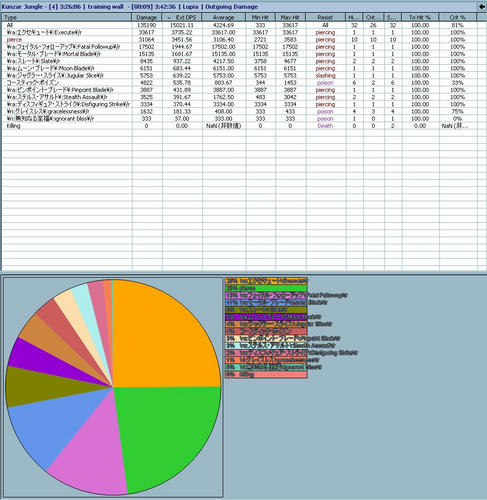Select the All row in table
This screenshot has height=500, width=487.
pyautogui.click(x=239, y=25)
